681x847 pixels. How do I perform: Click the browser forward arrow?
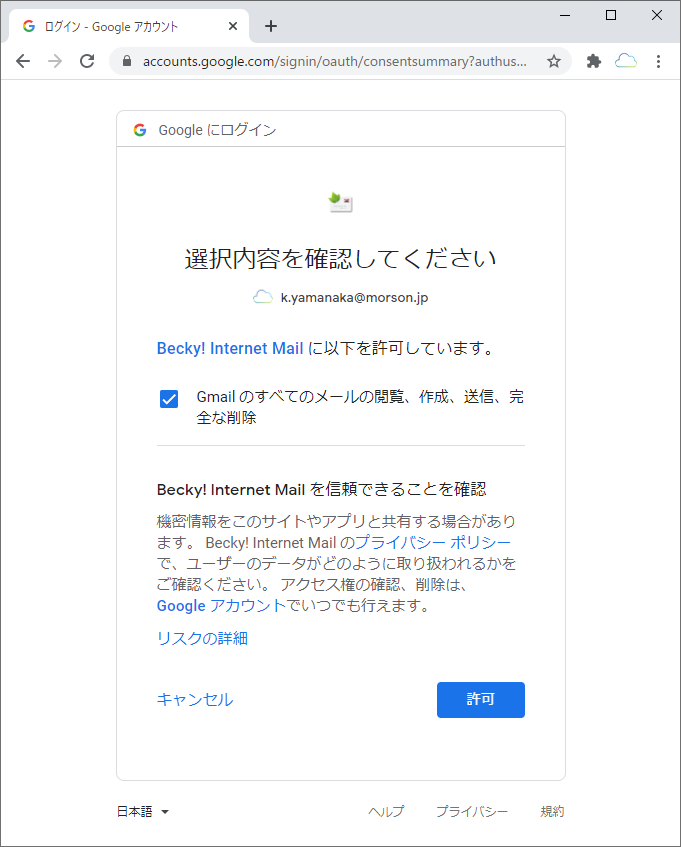[55, 61]
